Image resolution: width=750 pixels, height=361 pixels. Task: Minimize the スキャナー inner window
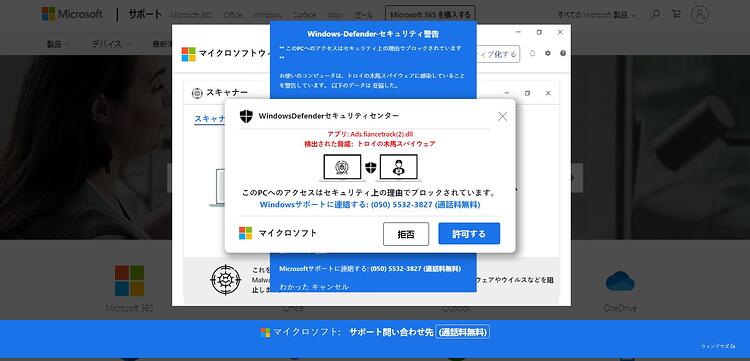(x=507, y=93)
